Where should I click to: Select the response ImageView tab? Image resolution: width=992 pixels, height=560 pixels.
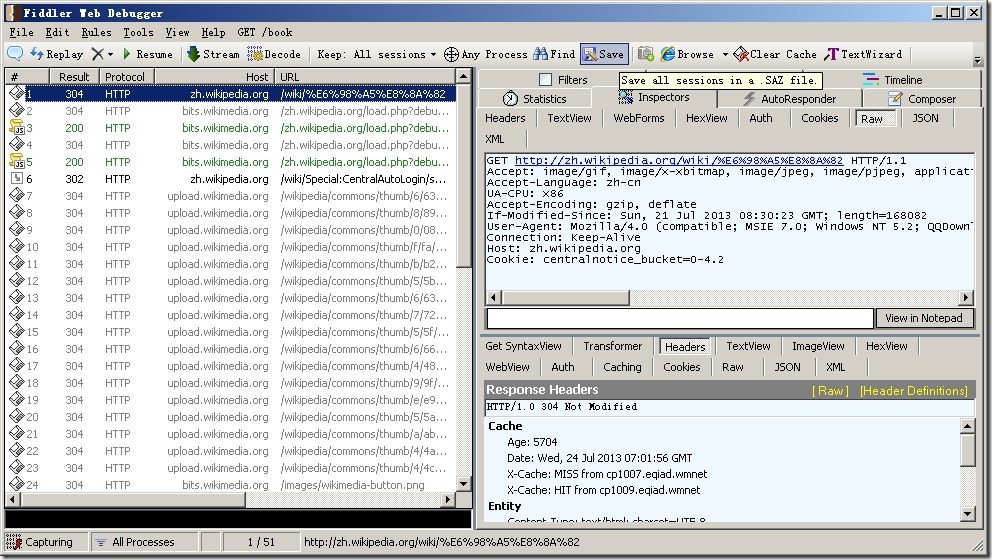[818, 346]
